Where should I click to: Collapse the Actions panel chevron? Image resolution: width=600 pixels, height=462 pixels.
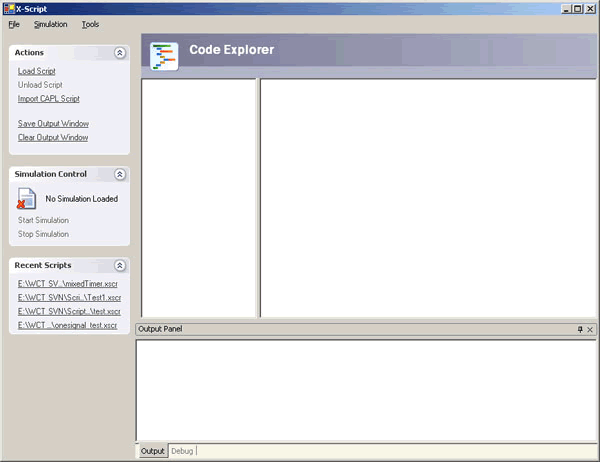[x=119, y=53]
